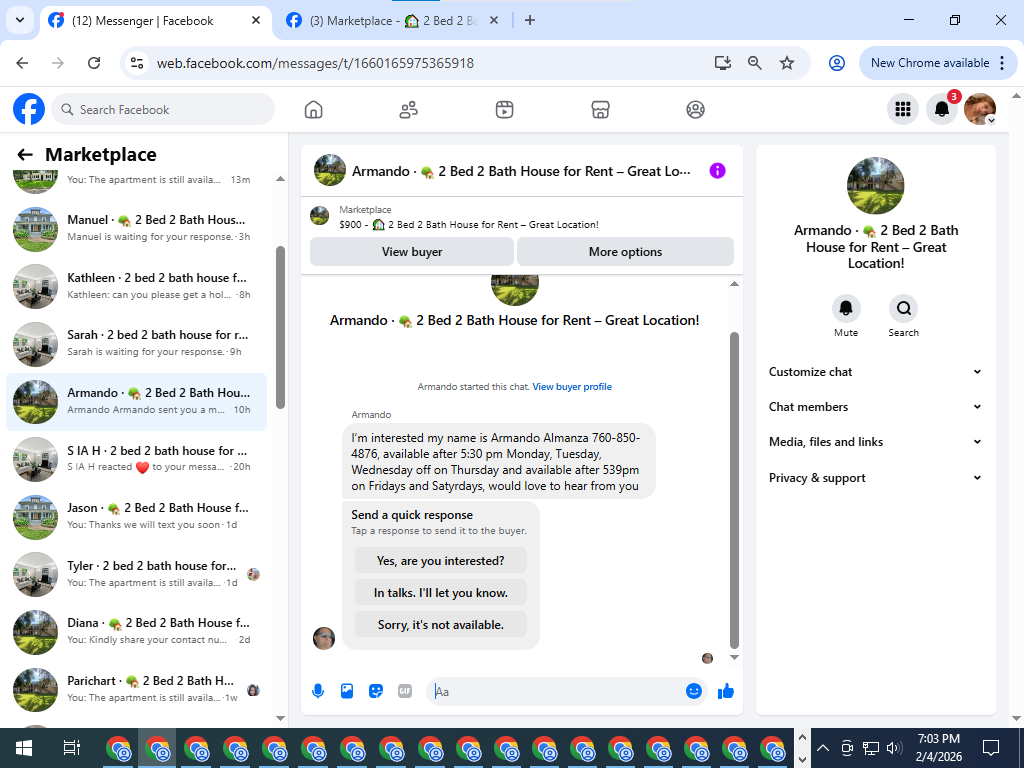This screenshot has height=768, width=1024.
Task: Open the taskbar overflow up arrow
Action: coord(802,736)
